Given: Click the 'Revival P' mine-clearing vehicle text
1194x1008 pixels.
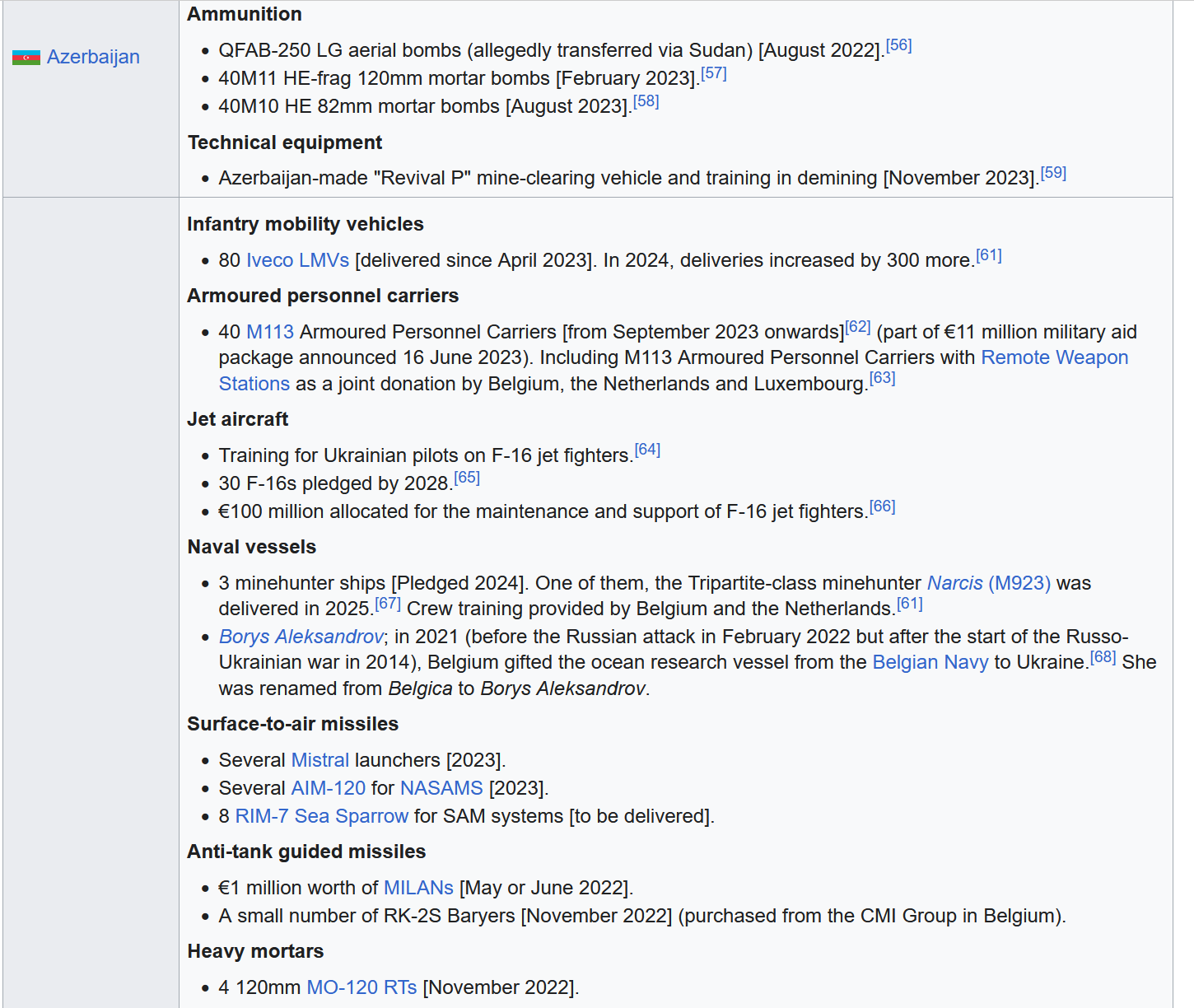Looking at the screenshot, I should pyautogui.click(x=629, y=178).
